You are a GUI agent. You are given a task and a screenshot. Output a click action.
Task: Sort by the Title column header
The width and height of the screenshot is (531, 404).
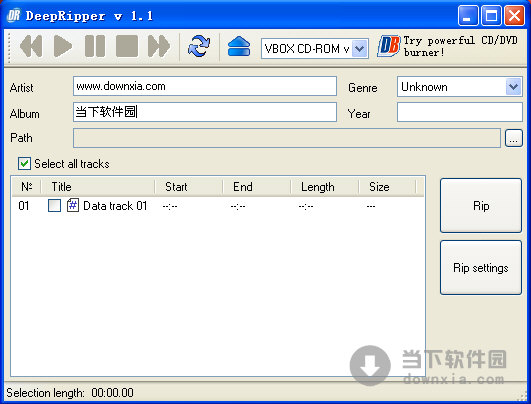98,187
